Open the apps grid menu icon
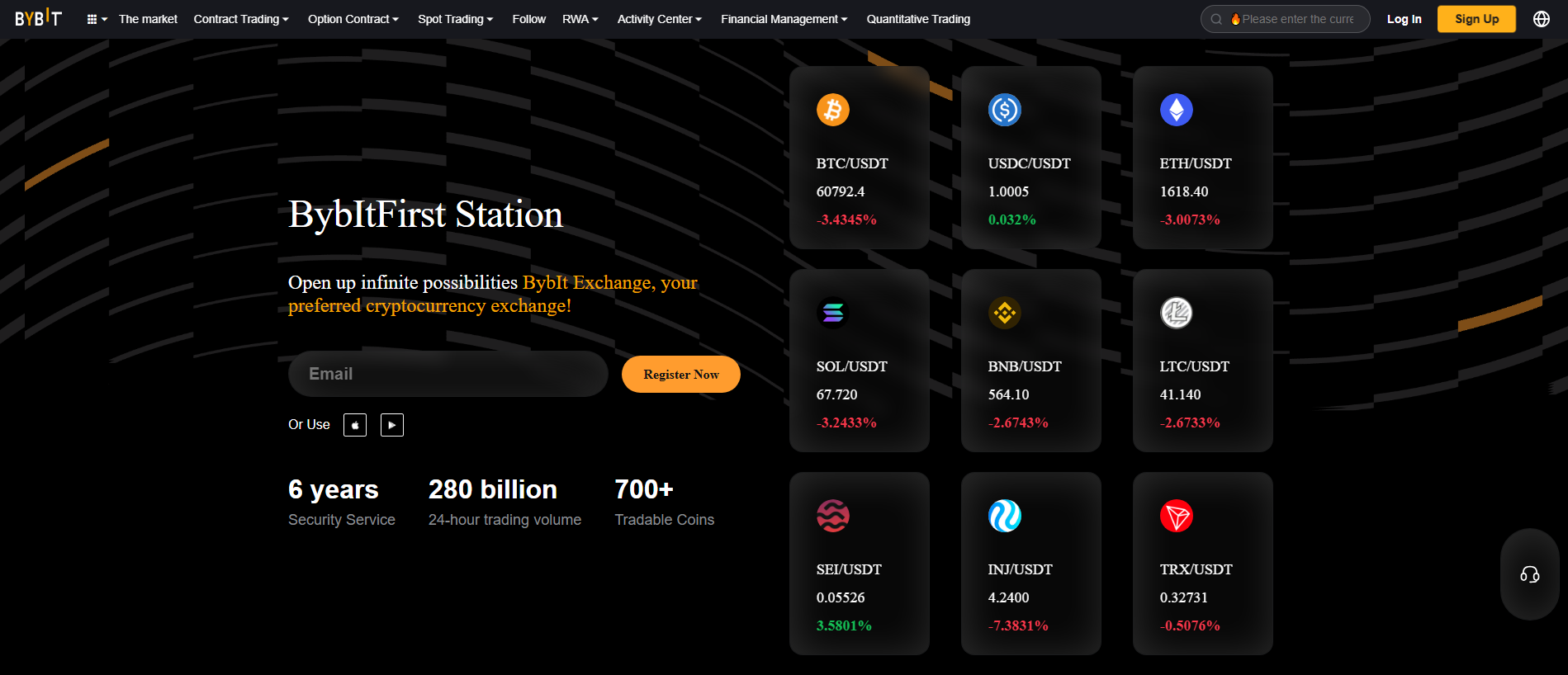 (x=92, y=19)
